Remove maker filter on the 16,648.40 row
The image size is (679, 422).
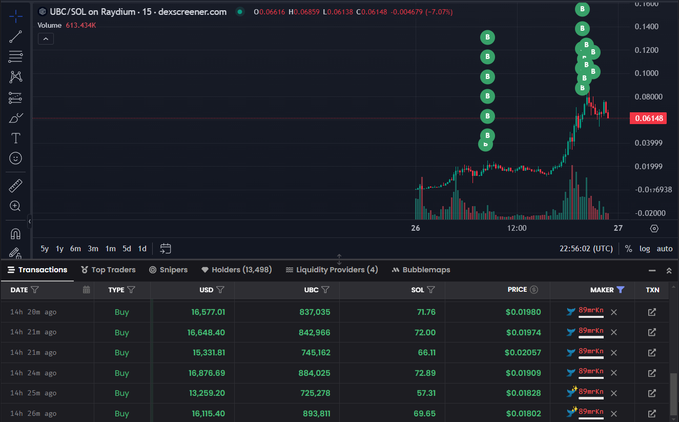point(614,332)
